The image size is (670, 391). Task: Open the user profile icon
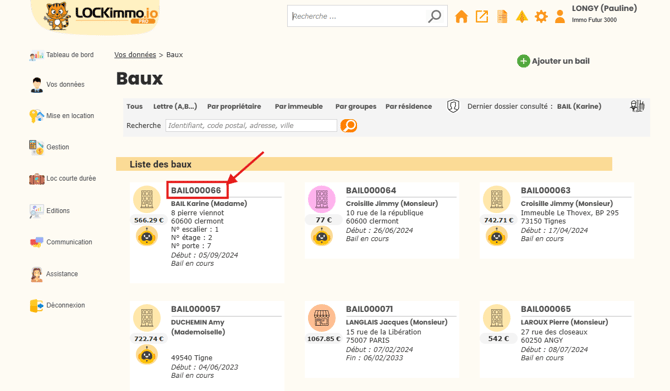560,17
